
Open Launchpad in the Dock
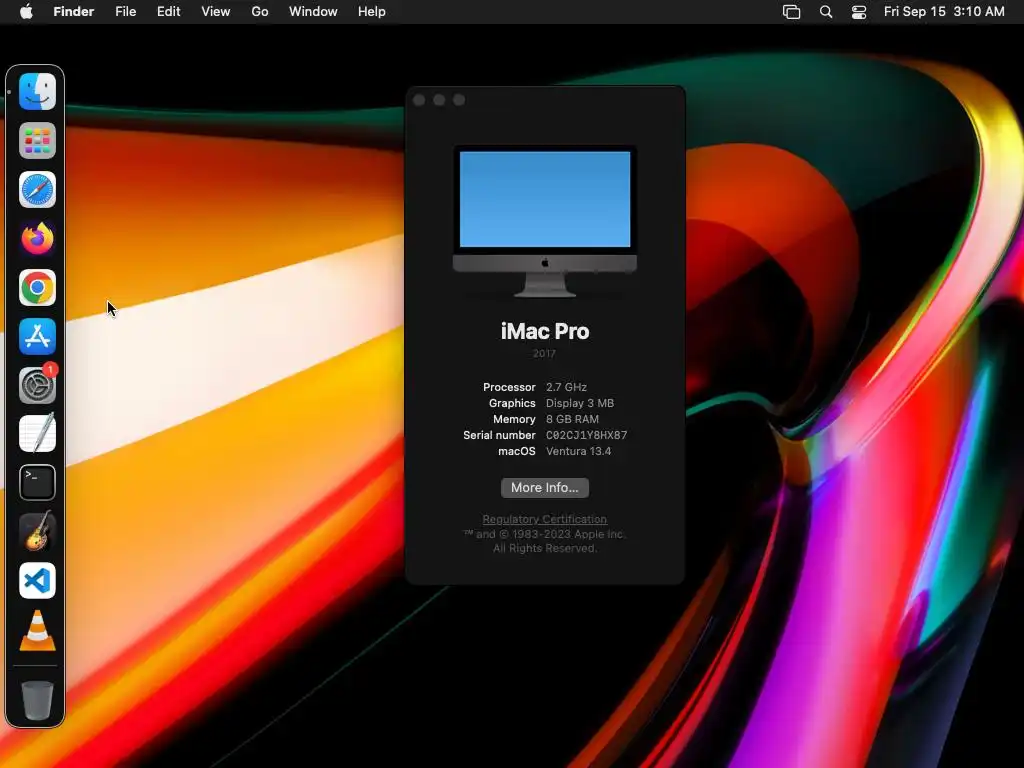[x=37, y=140]
